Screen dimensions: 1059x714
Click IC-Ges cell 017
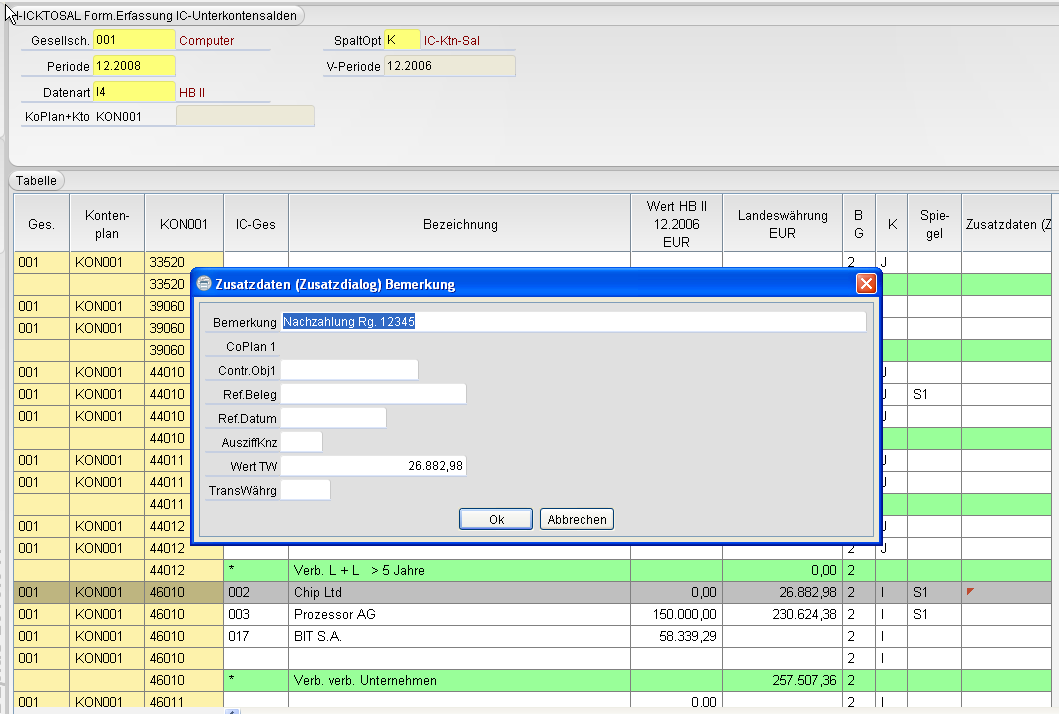point(256,636)
